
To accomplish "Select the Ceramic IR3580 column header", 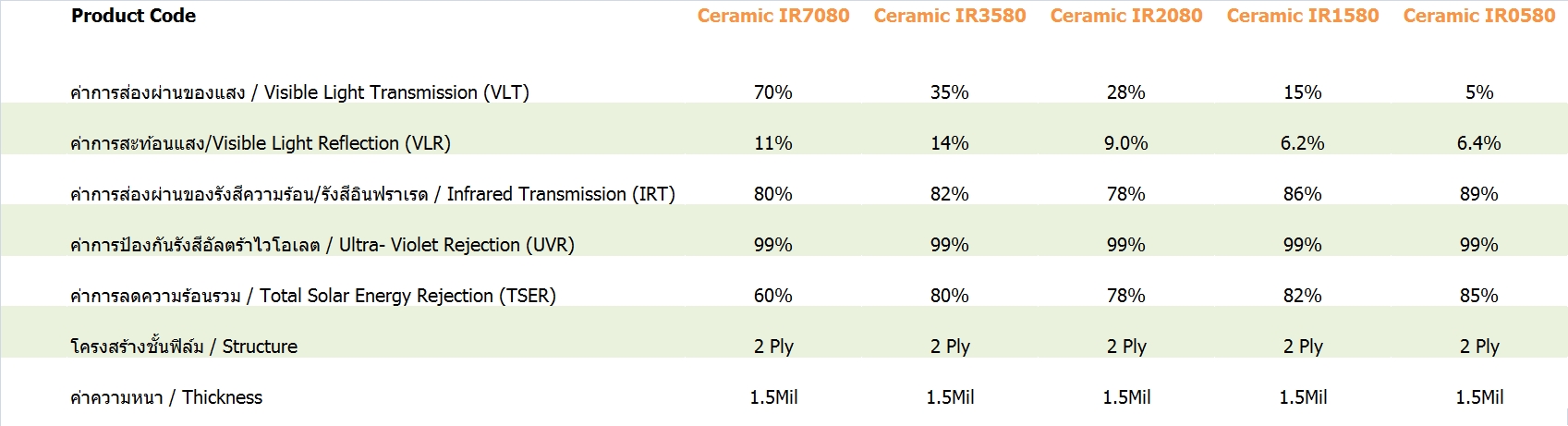I will click(x=950, y=16).
